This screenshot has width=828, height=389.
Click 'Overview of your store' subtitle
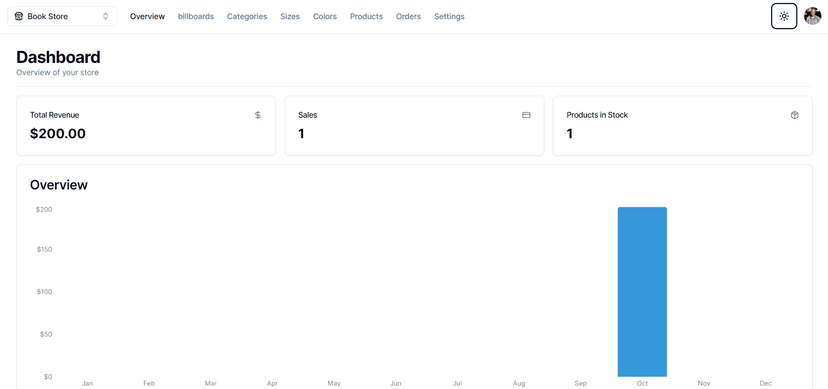(58, 73)
